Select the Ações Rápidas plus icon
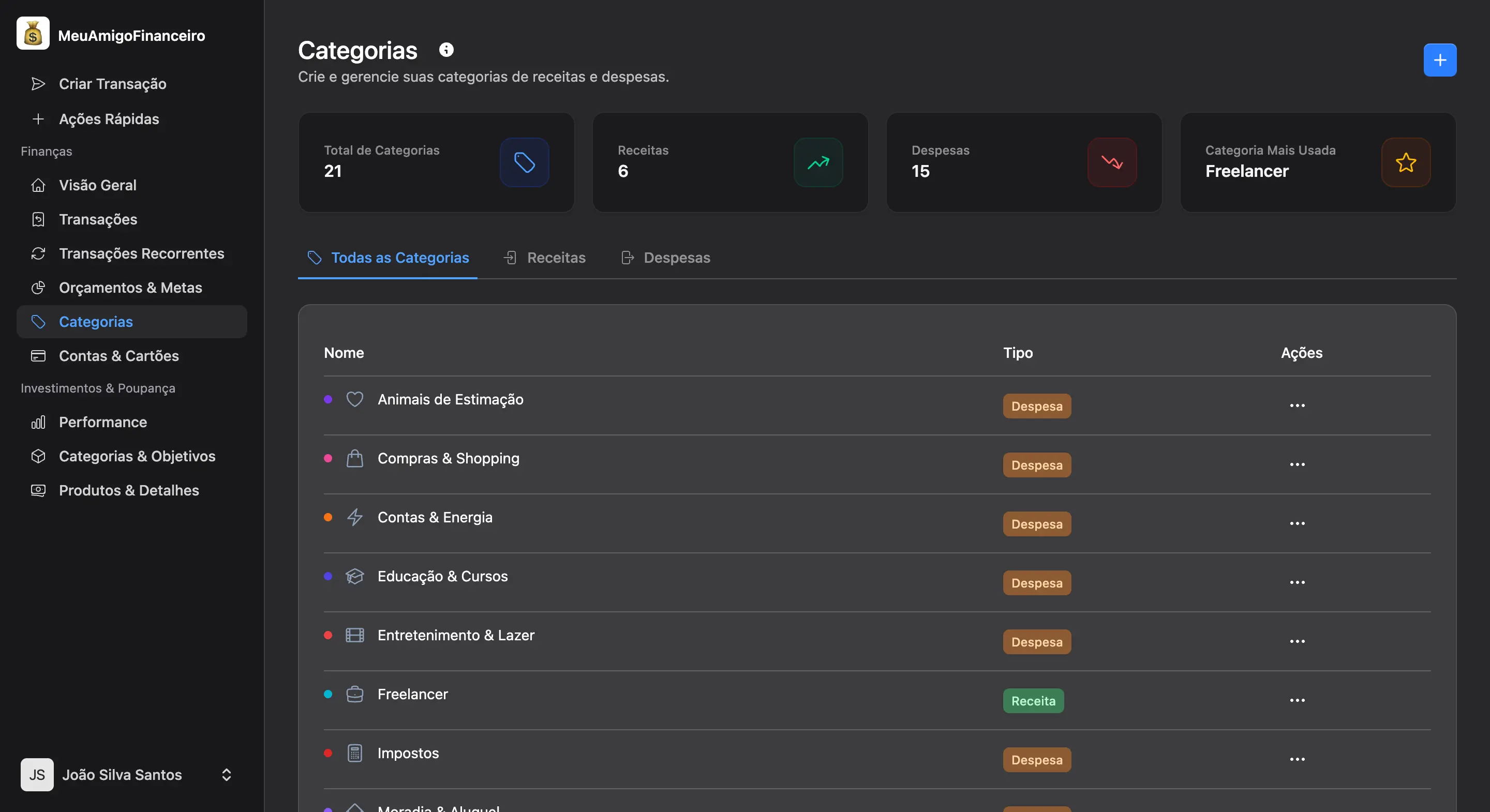This screenshot has width=1490, height=812. [x=38, y=119]
